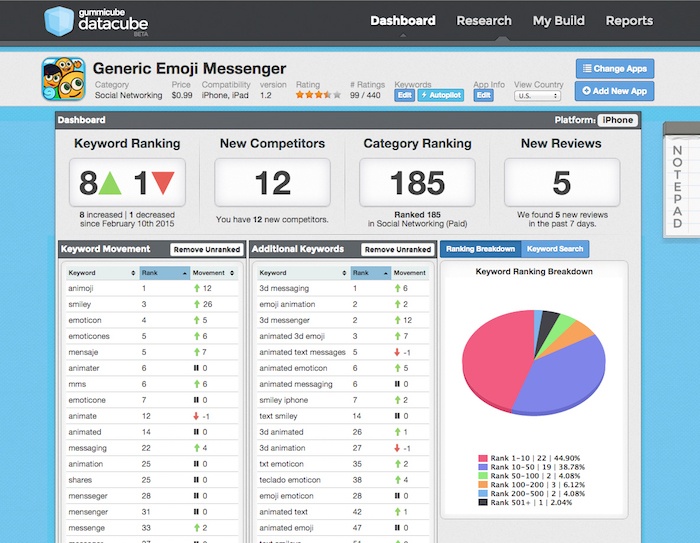Click the New Reviews 5 box

click(x=562, y=183)
